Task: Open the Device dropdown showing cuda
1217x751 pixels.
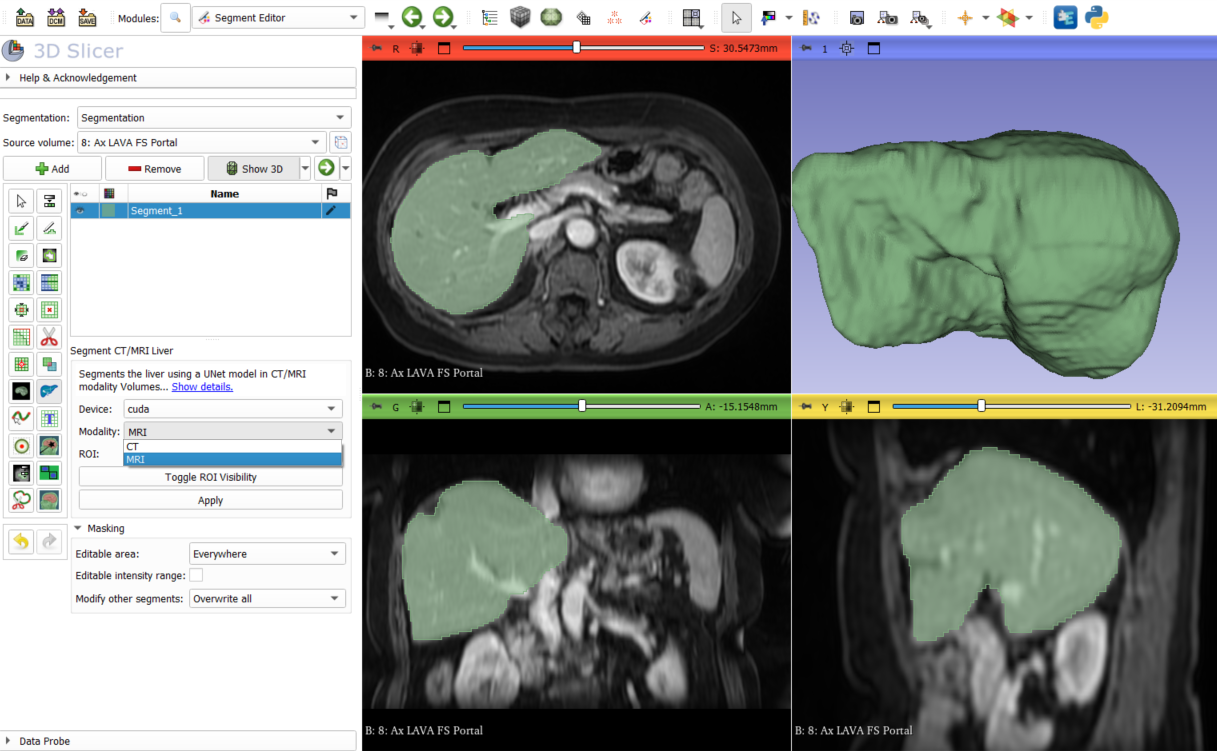Action: pos(233,409)
